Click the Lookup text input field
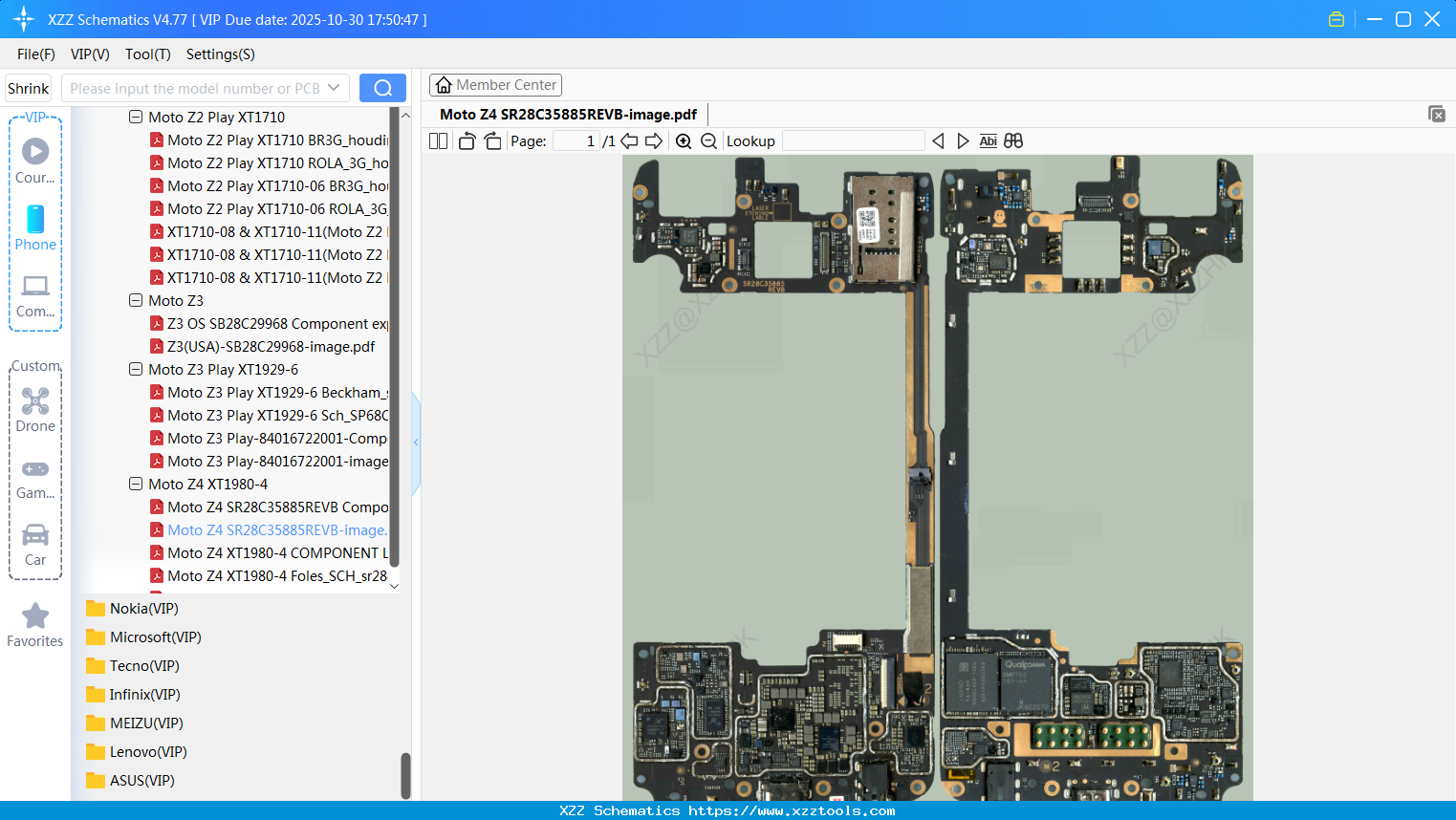The width and height of the screenshot is (1456, 820). pyautogui.click(x=853, y=141)
